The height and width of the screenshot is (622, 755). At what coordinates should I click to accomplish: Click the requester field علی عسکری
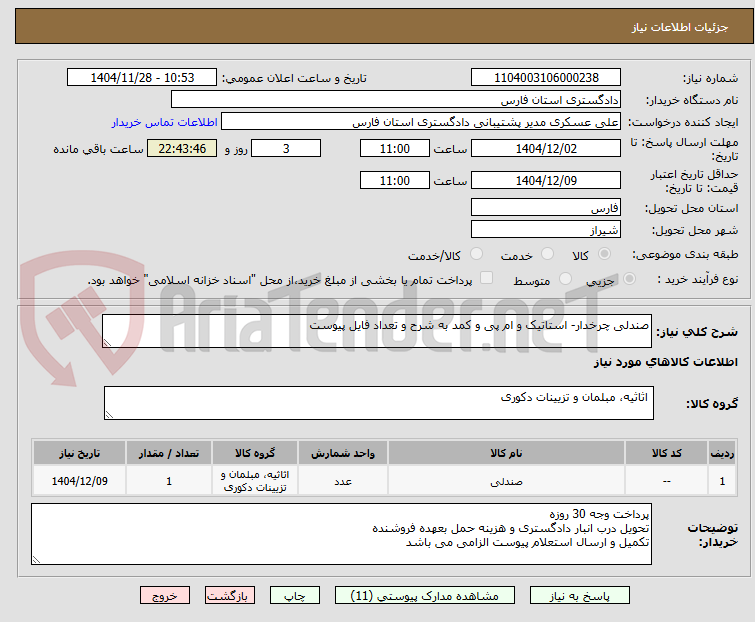(421, 122)
